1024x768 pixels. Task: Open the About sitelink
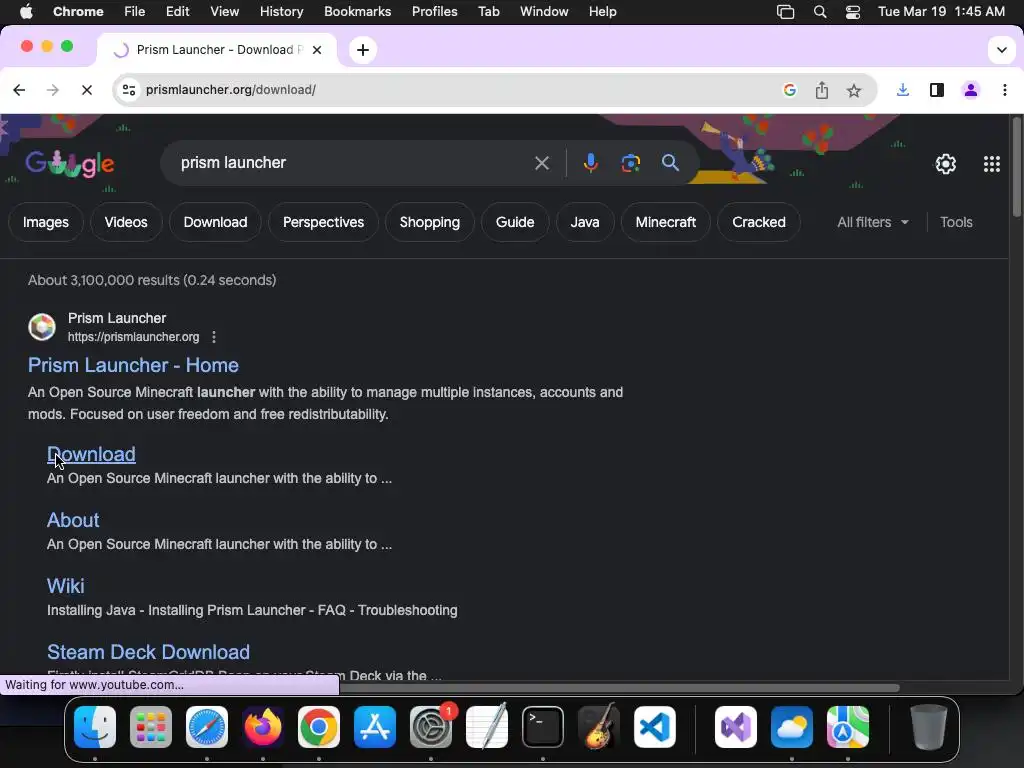coord(73,520)
